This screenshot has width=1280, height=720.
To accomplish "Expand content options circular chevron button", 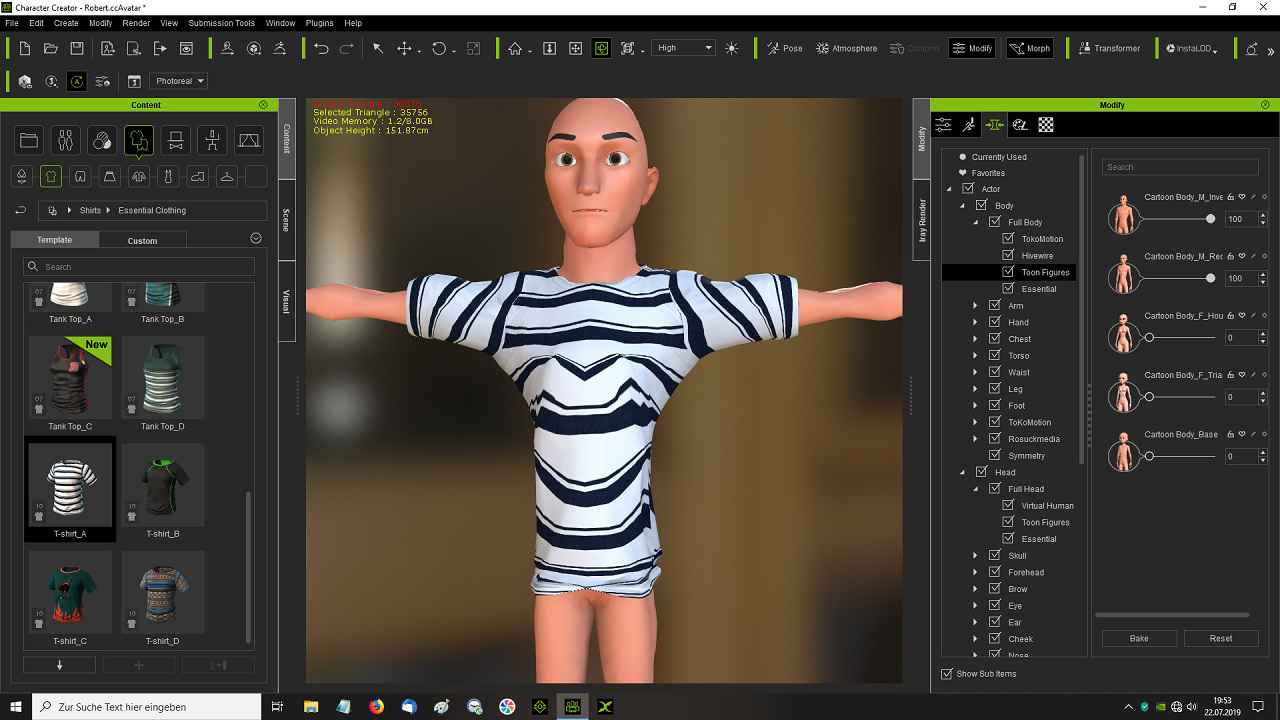I will point(256,238).
